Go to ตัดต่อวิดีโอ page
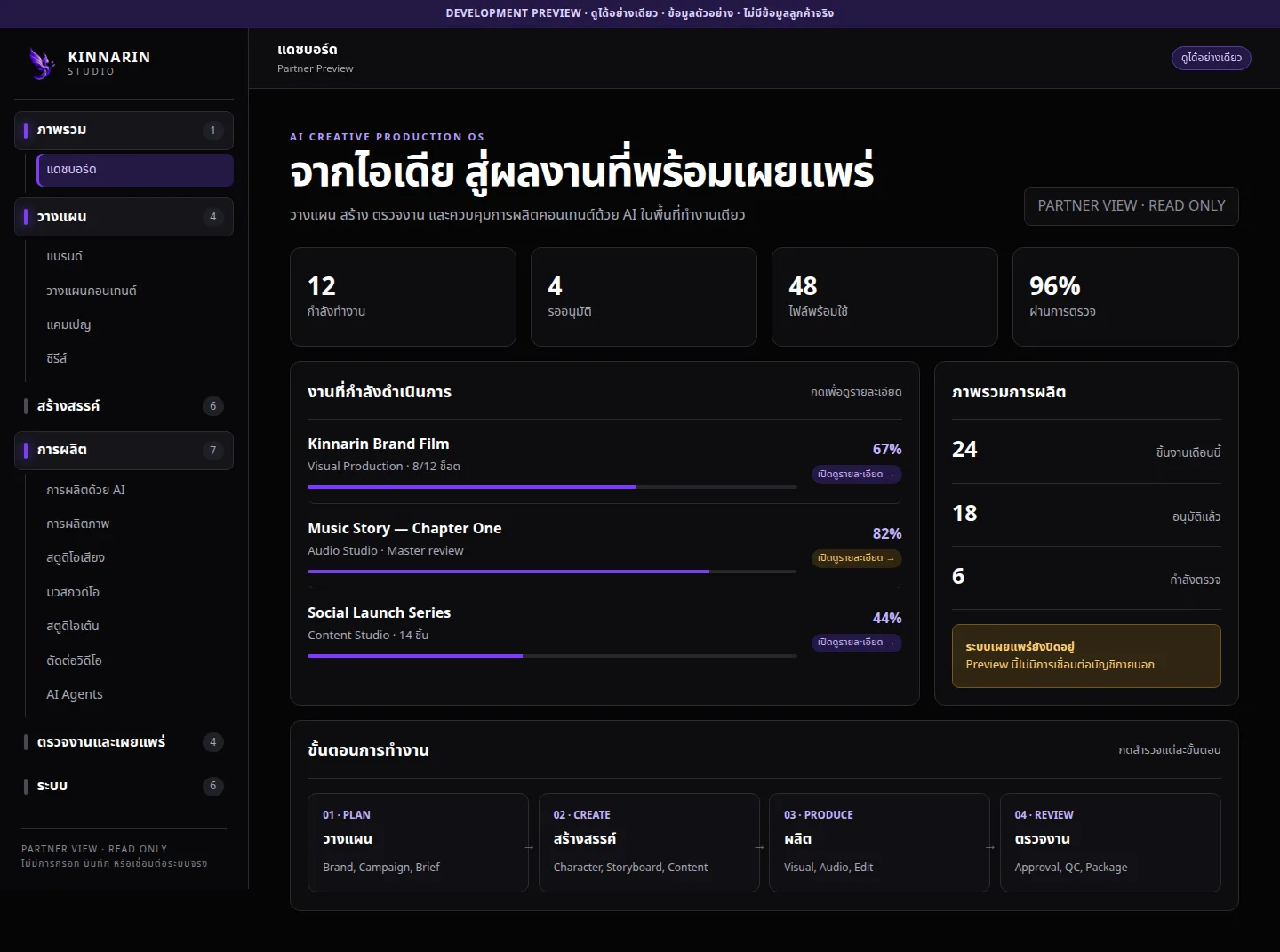Screen dimensions: 1280x952 tap(135, 661)
